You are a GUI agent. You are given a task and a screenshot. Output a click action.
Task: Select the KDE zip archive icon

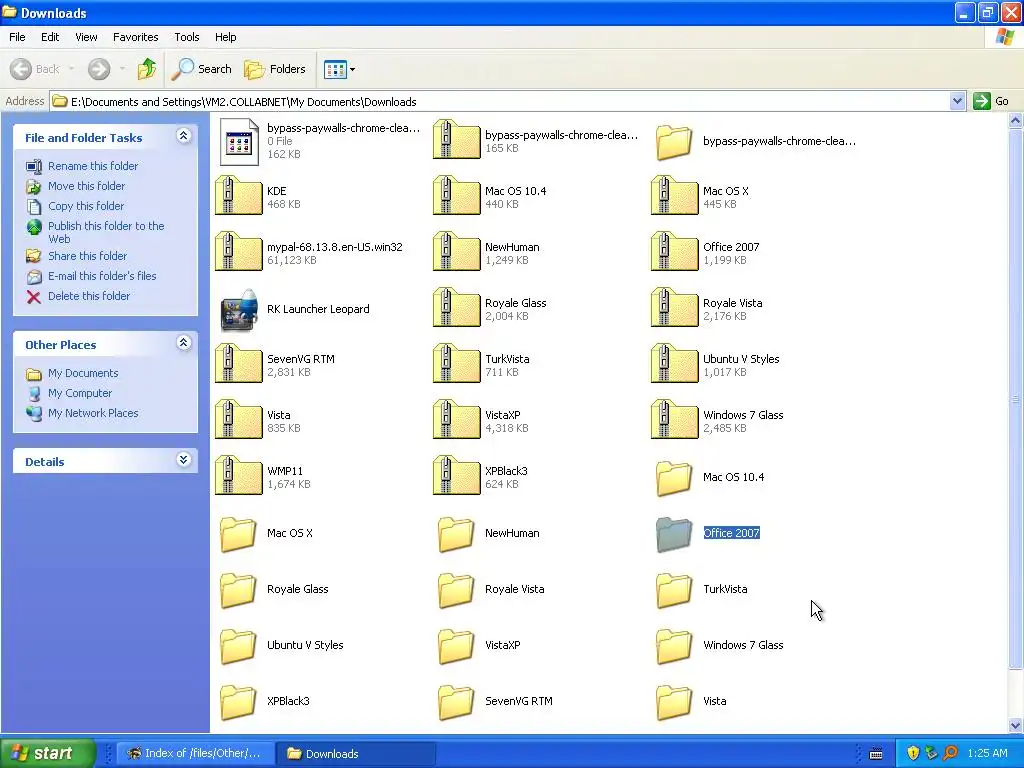[x=238, y=195]
